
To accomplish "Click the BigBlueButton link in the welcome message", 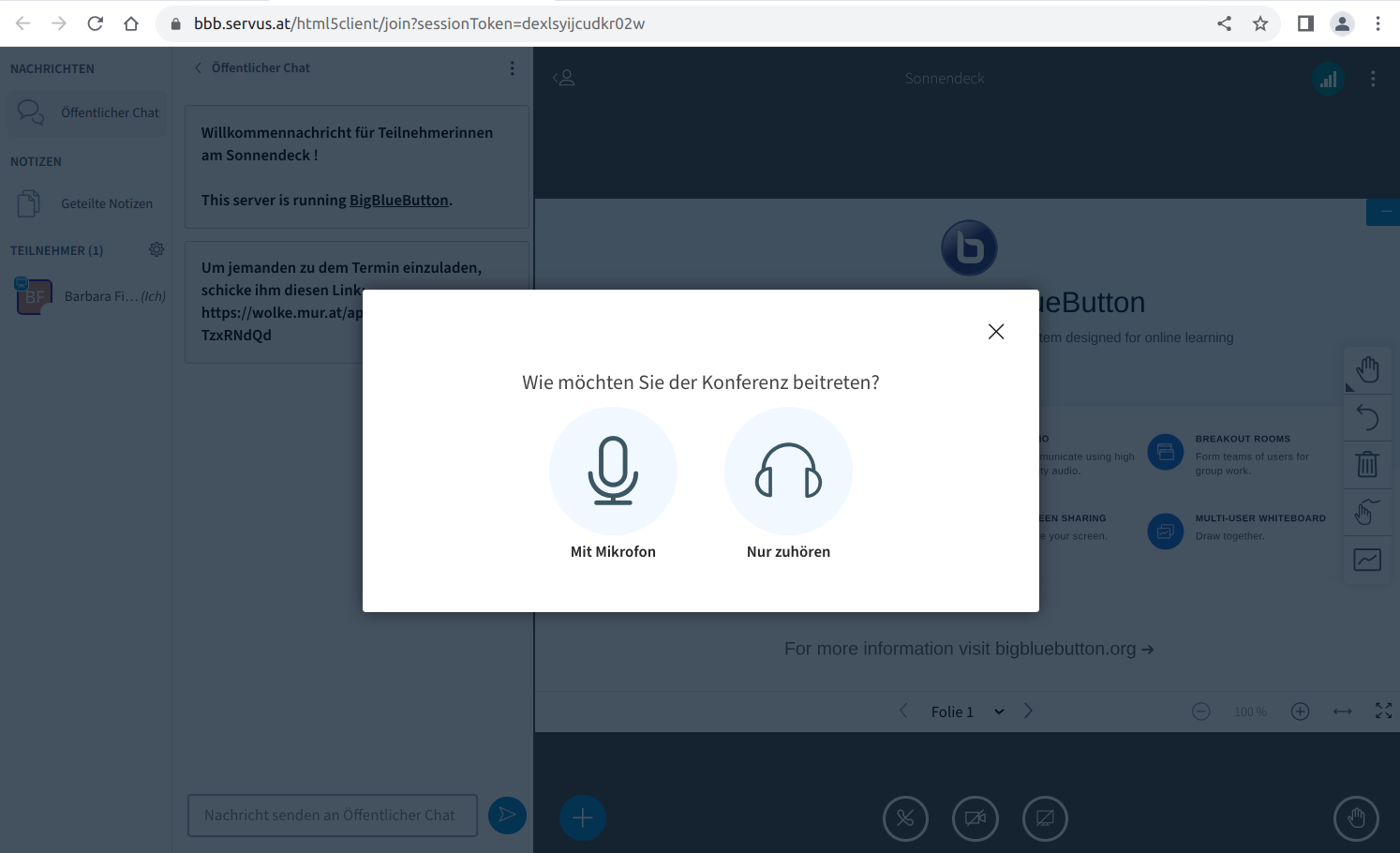I will pyautogui.click(x=398, y=200).
